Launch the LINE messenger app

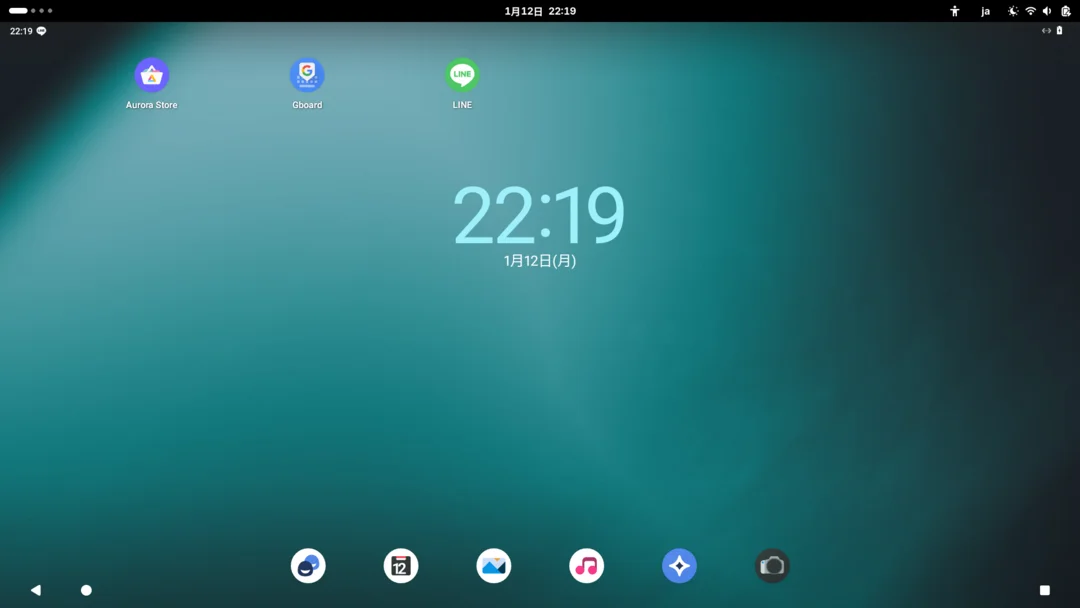461,75
